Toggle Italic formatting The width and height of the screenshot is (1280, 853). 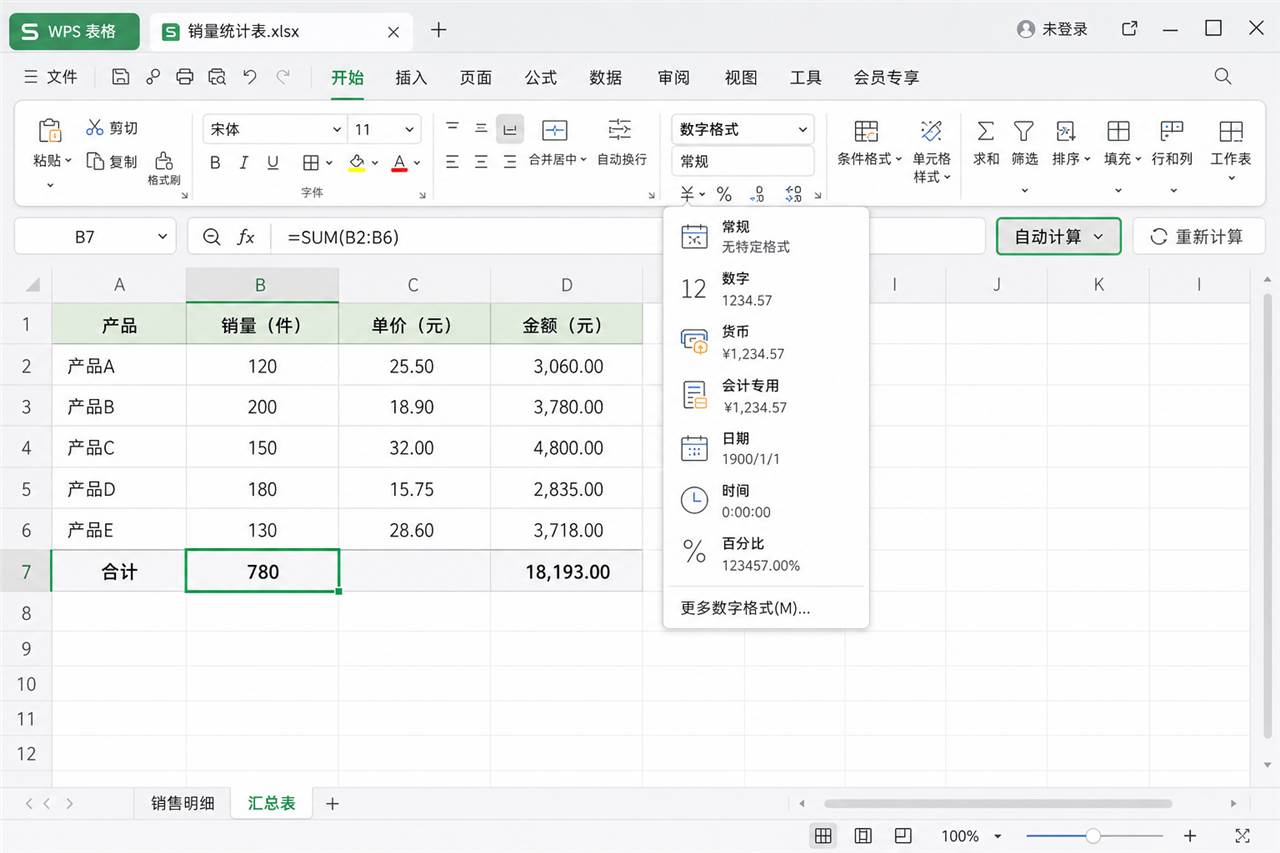tap(244, 162)
